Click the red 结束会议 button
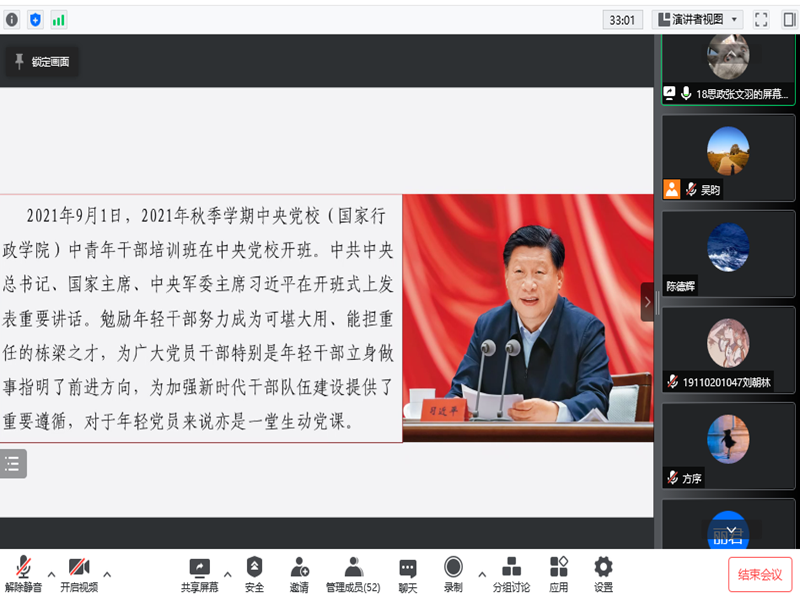The width and height of the screenshot is (800, 600). pos(760,574)
